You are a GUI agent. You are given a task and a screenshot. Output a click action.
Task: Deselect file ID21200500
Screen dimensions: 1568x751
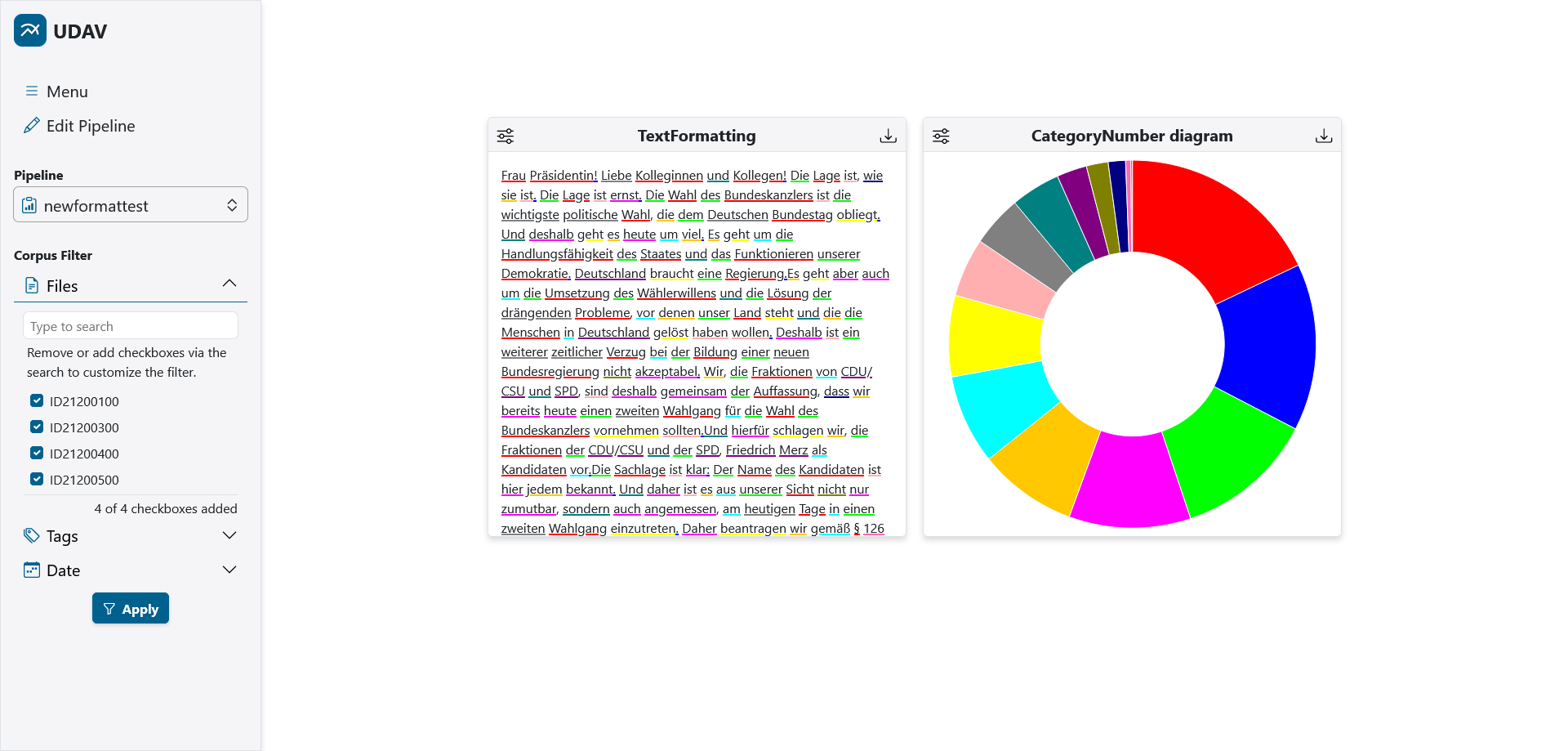[x=37, y=479]
